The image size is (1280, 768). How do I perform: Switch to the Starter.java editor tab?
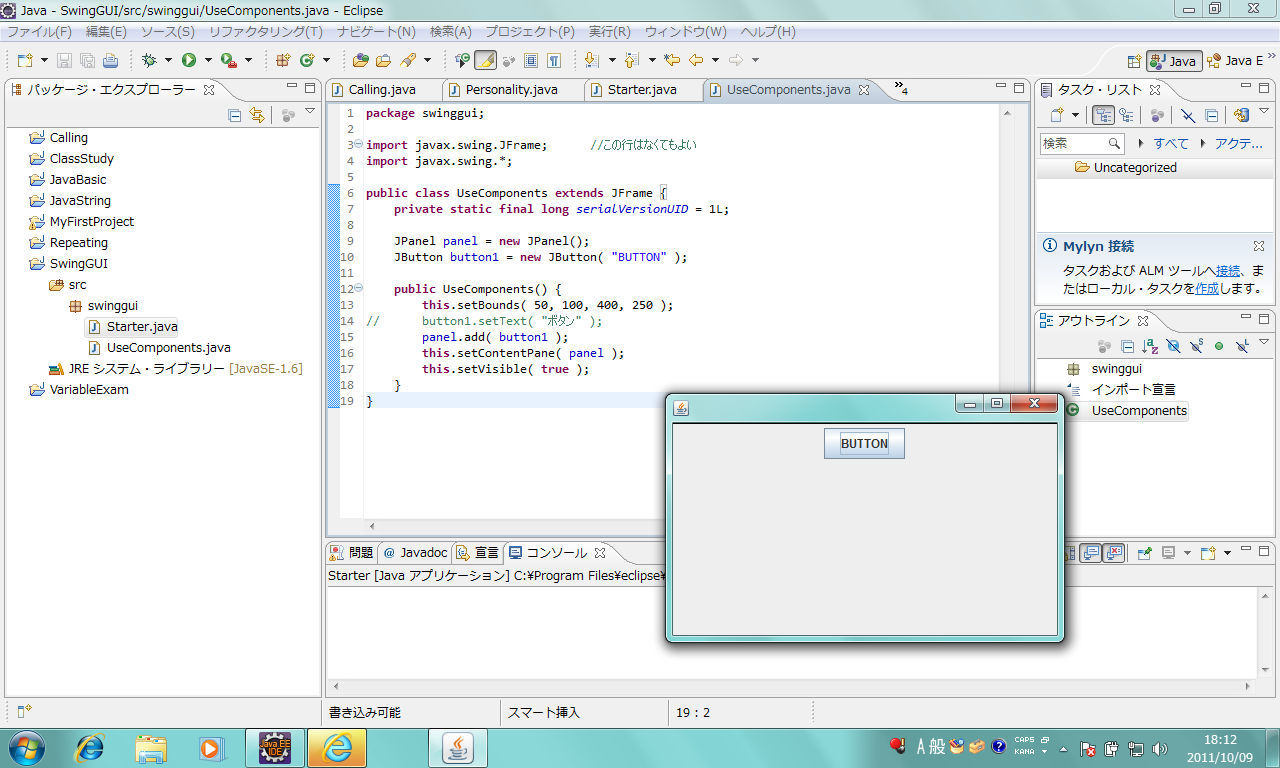tap(641, 89)
